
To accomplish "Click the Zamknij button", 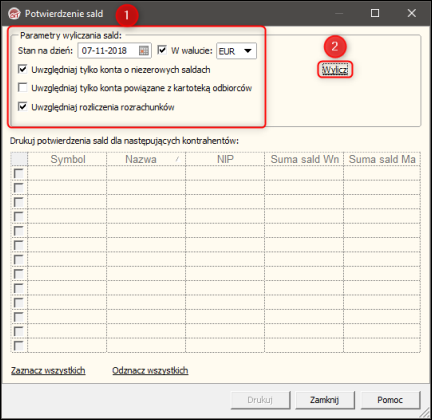I will pos(325,400).
